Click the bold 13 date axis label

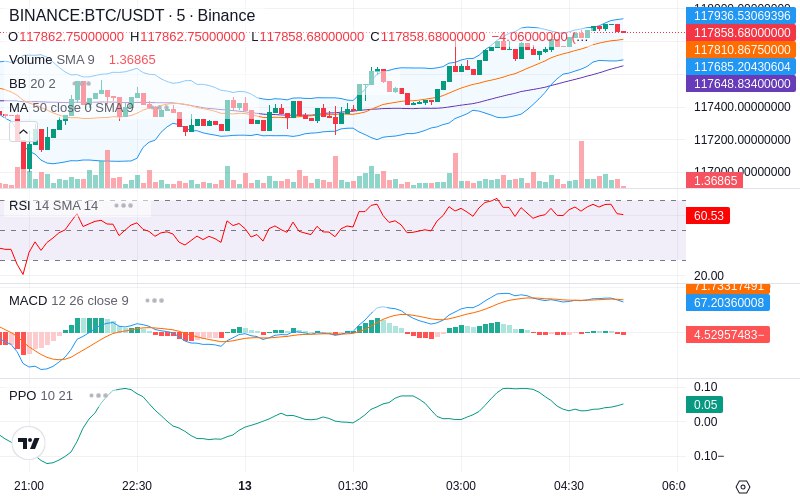coord(245,486)
